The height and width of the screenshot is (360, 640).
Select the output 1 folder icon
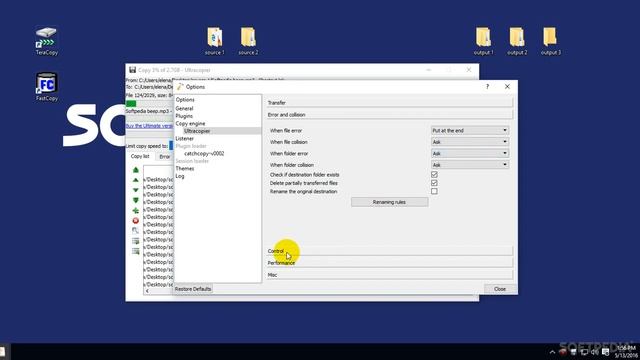(x=483, y=41)
